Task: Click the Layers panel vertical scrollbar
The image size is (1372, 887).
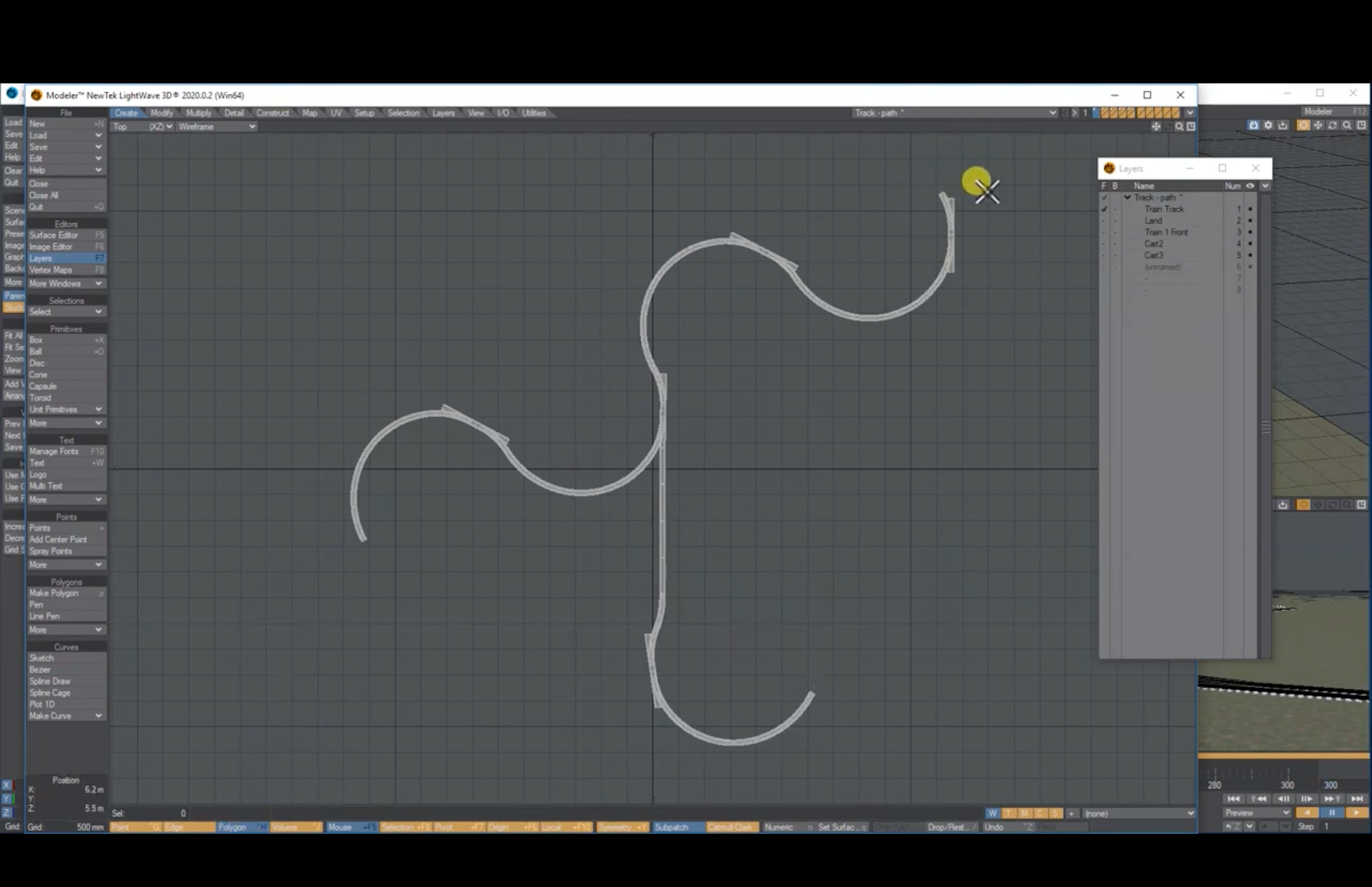Action: [x=1266, y=427]
